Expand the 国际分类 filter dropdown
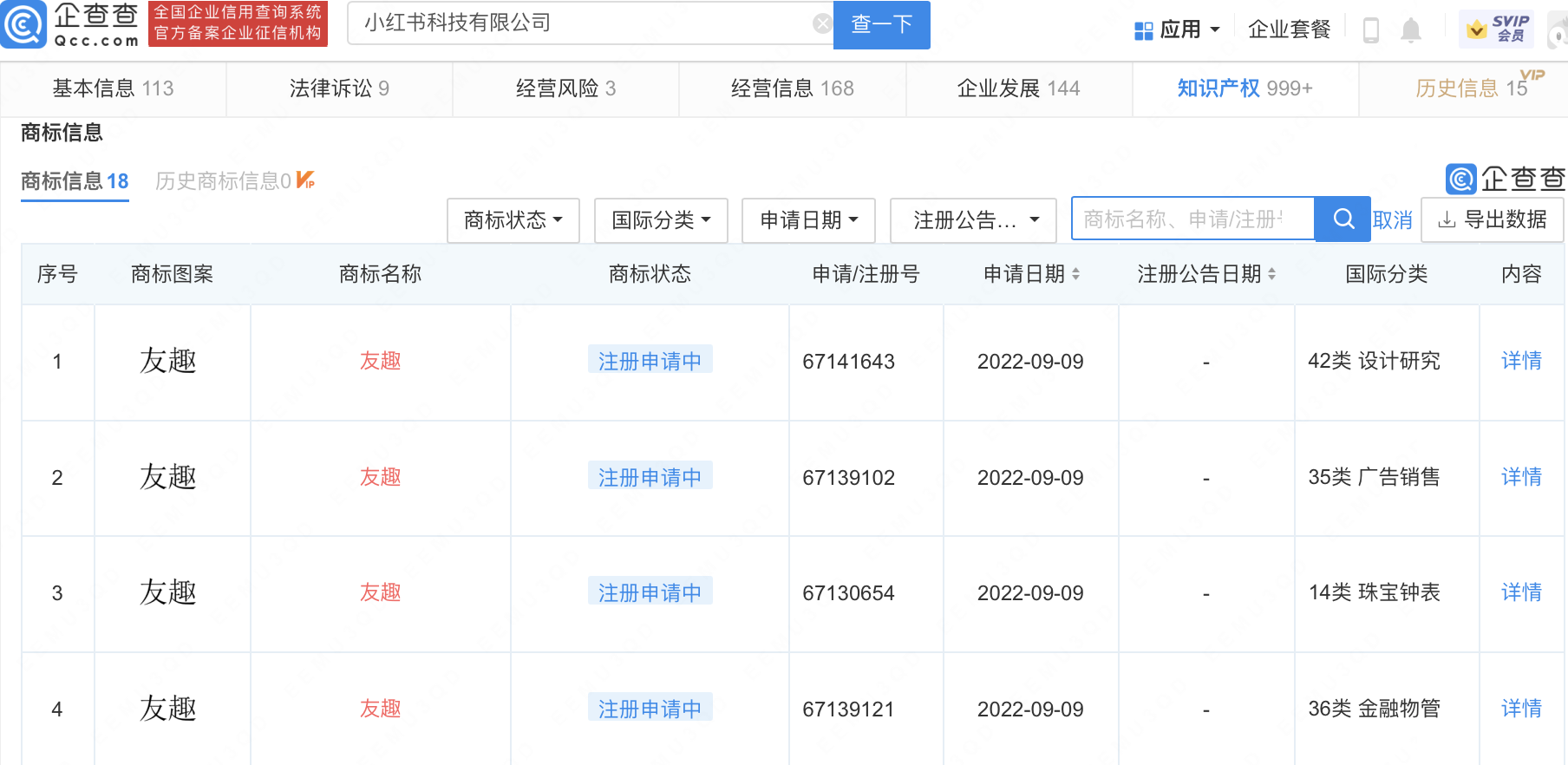Viewport: 1568px width, 765px height. 661,220
